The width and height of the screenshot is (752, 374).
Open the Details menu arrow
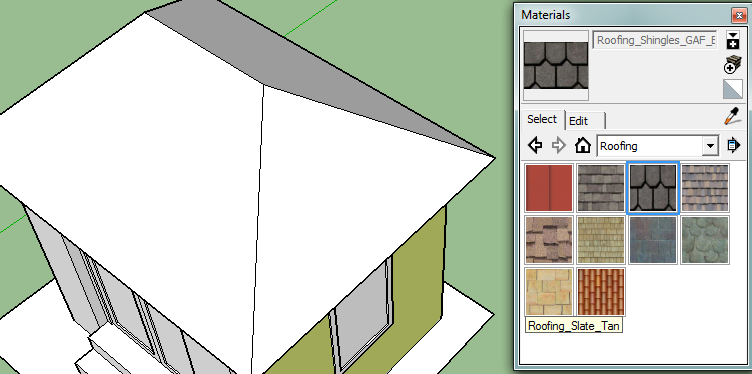(734, 145)
